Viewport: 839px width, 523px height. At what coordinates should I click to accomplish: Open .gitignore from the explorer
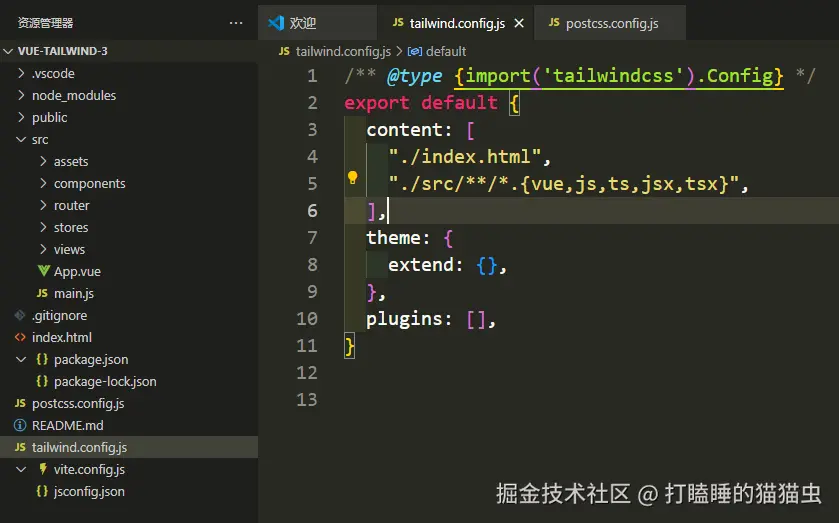pos(59,315)
